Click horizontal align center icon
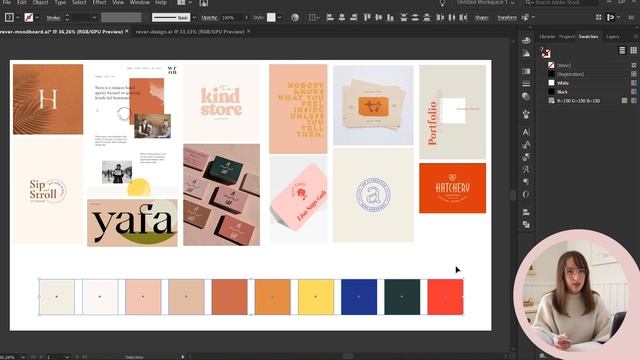 (342, 18)
